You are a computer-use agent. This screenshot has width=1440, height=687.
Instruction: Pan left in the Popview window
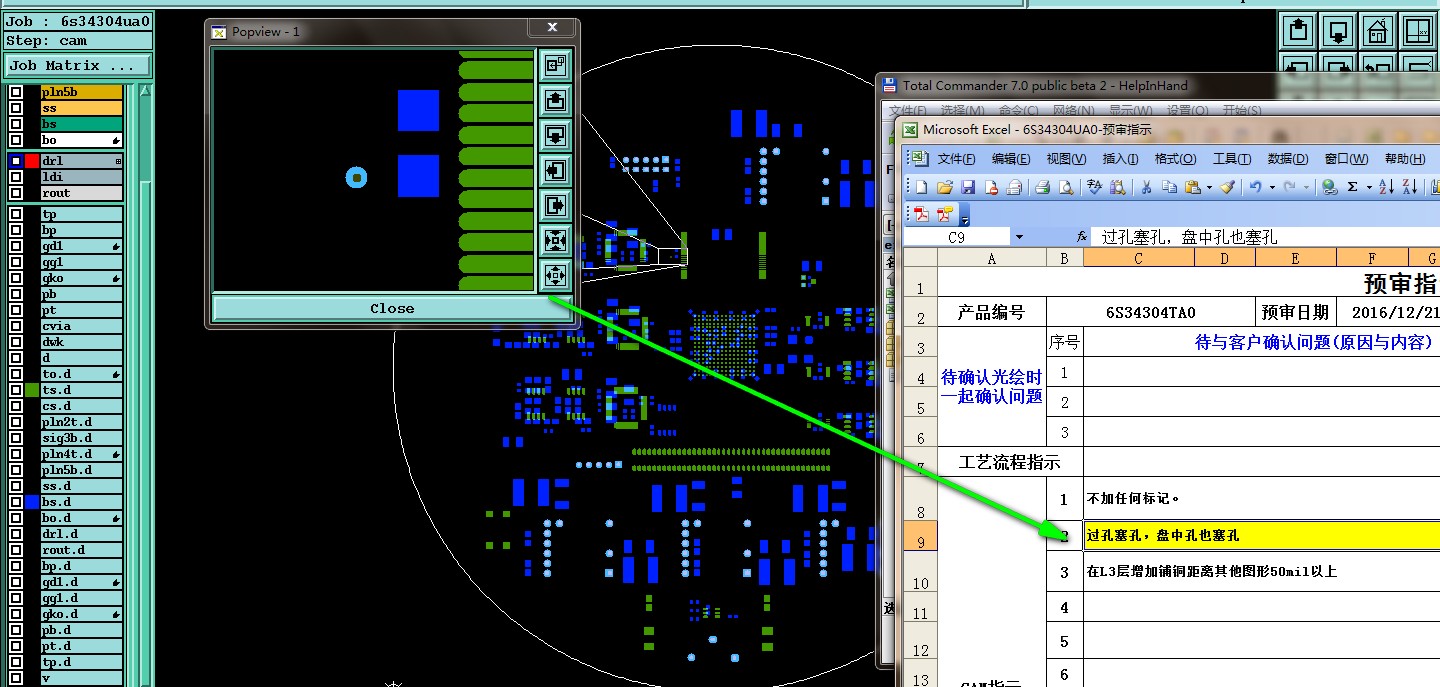pos(555,170)
